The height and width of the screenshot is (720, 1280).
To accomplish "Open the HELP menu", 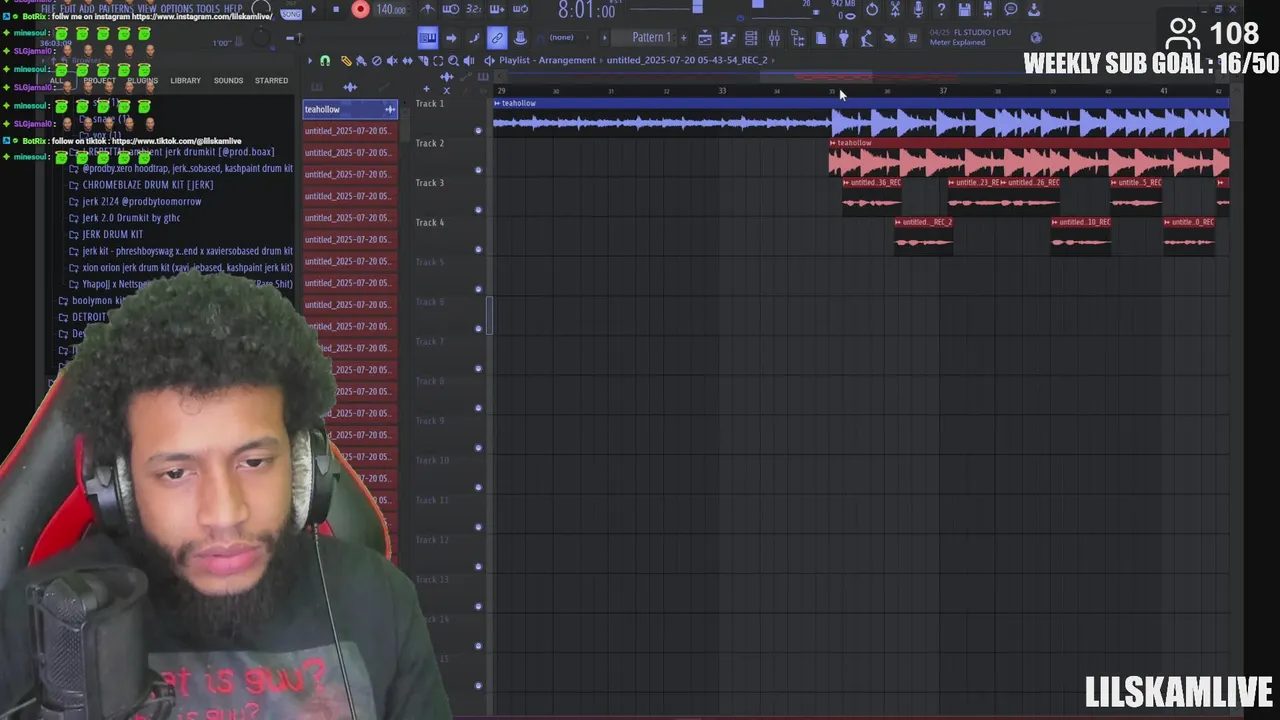I will (233, 9).
